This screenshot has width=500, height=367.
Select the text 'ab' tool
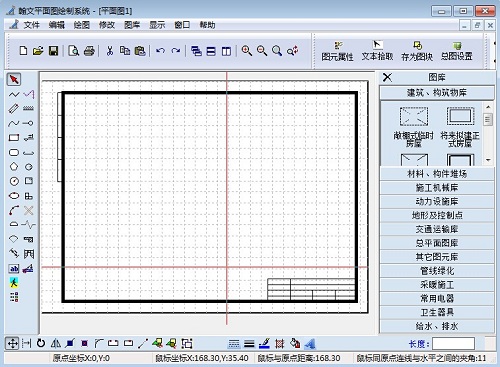(14, 269)
